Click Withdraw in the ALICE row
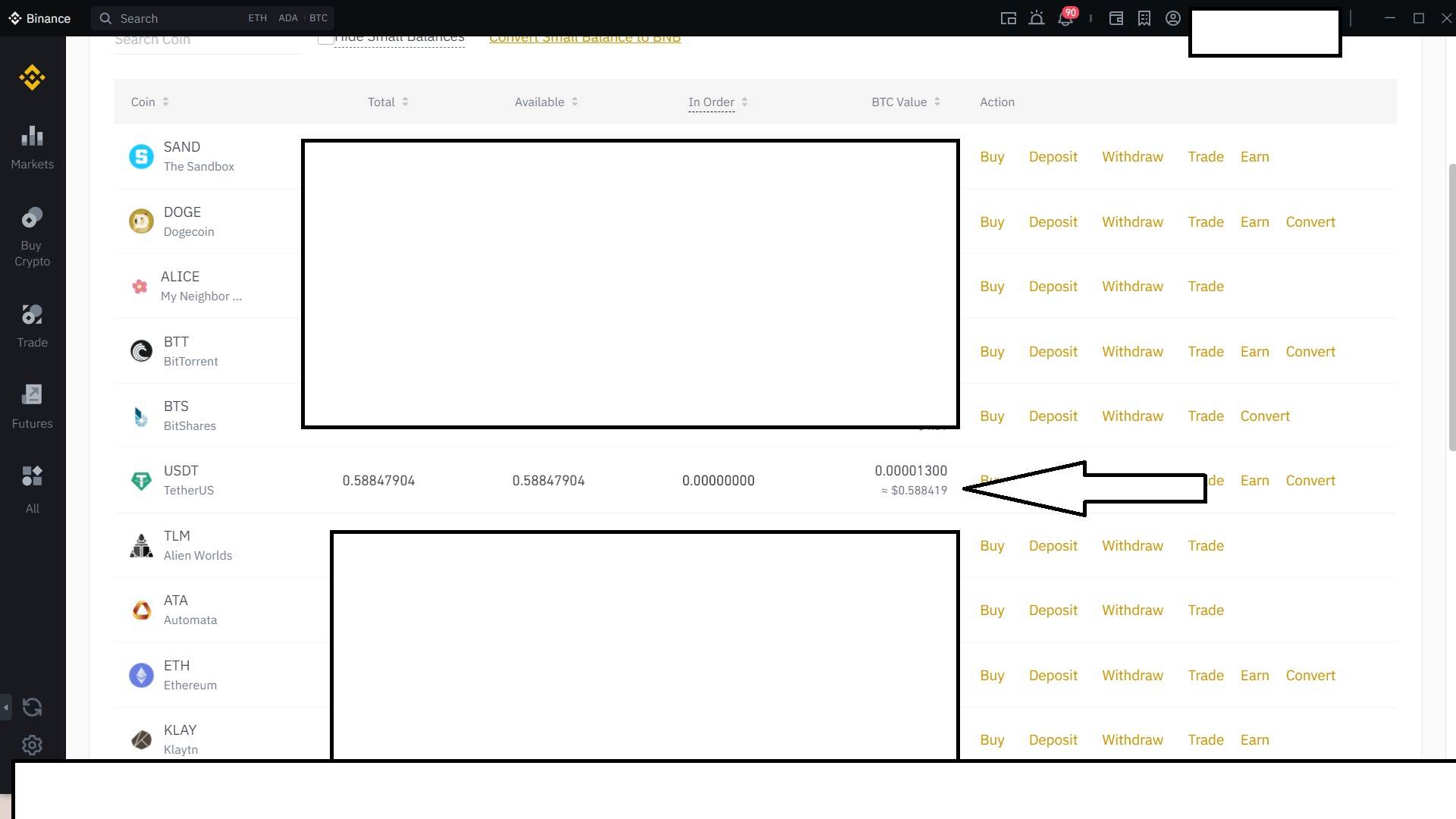The height and width of the screenshot is (819, 1456). (x=1132, y=287)
